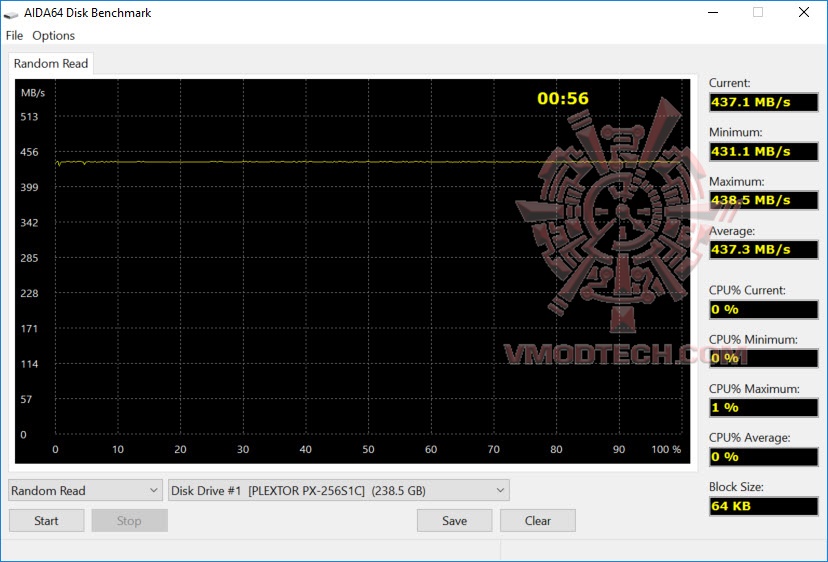This screenshot has width=828, height=562.
Task: Click the greyed-out Stop button
Action: (129, 521)
